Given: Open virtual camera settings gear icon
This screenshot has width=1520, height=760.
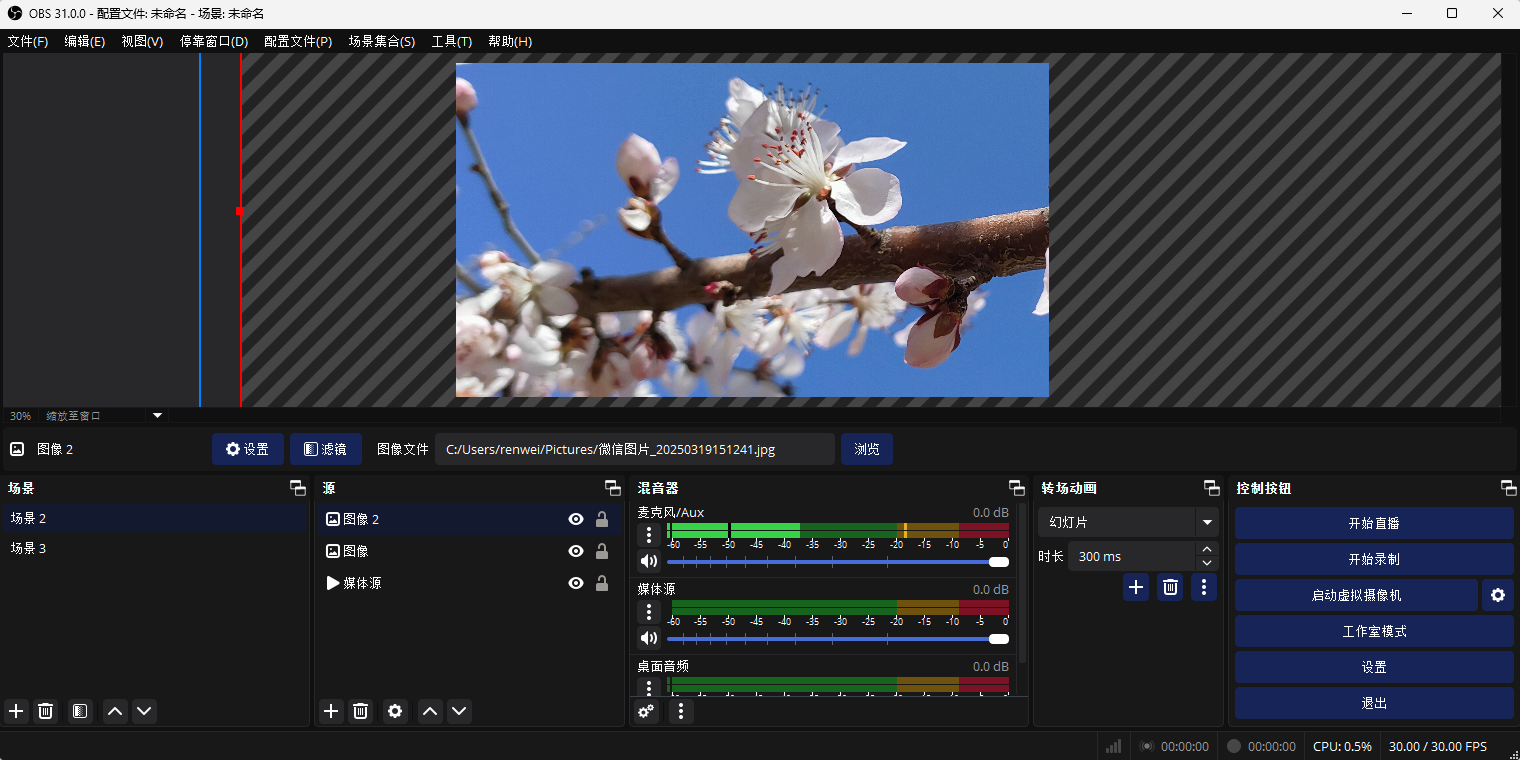Looking at the screenshot, I should click(x=1497, y=595).
